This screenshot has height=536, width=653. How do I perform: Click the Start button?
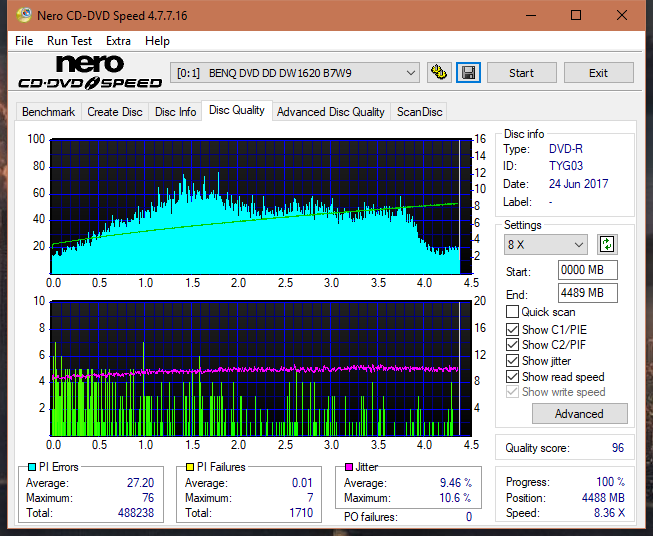(521, 73)
